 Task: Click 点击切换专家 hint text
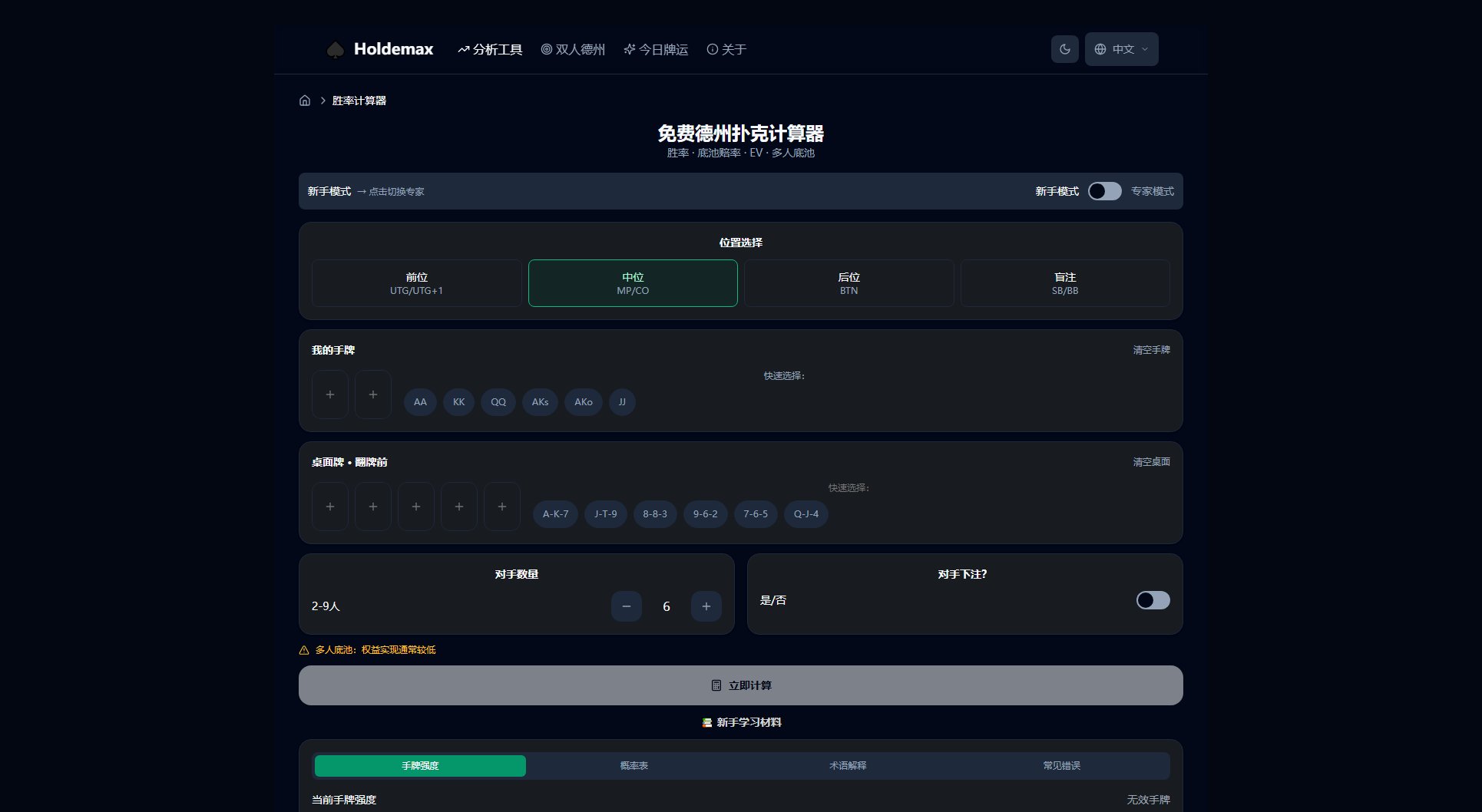(x=396, y=192)
